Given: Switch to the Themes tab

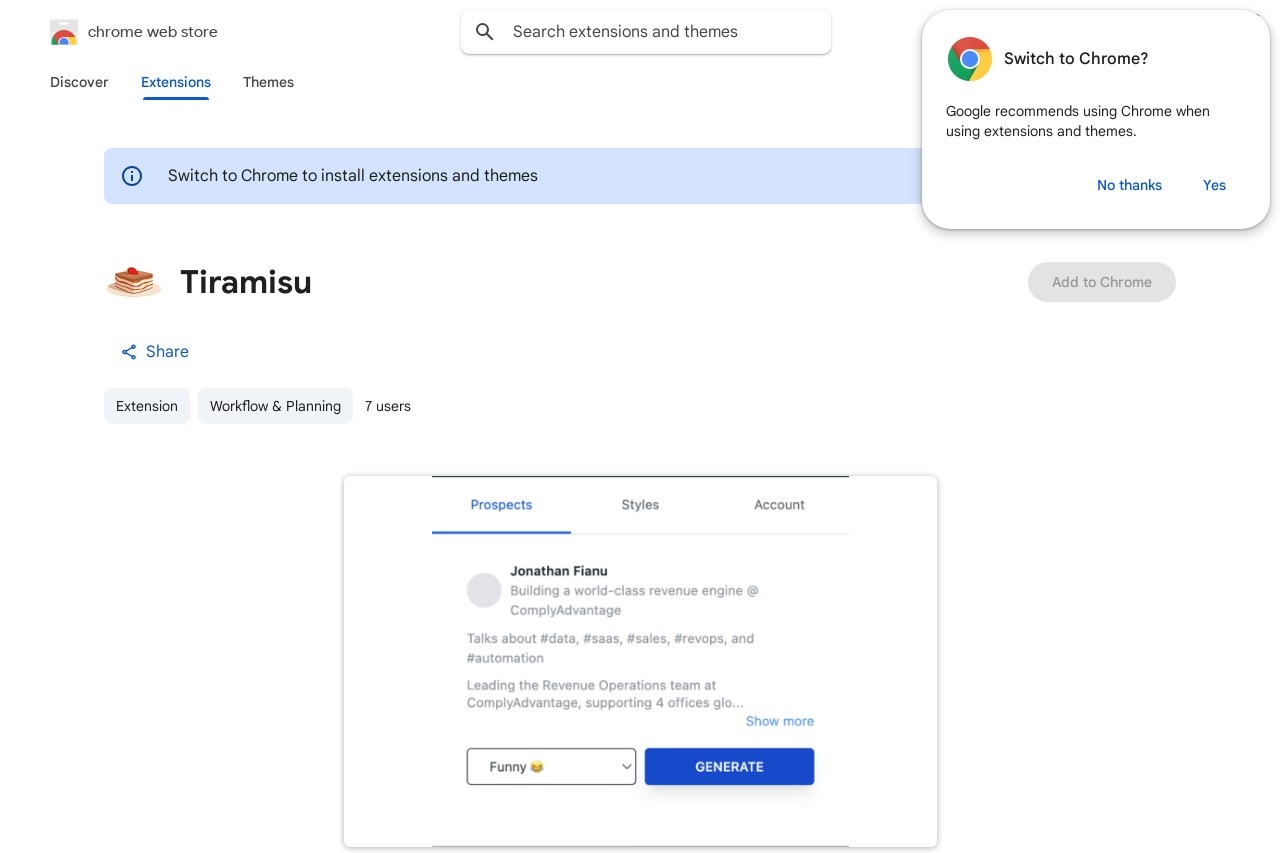Looking at the screenshot, I should click(268, 82).
